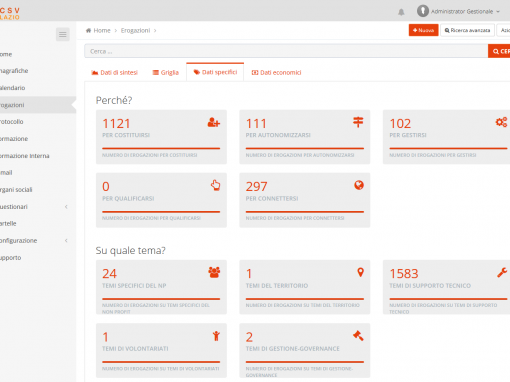This screenshot has height=382, width=510.
Task: Click the Nuova button
Action: pos(423,30)
